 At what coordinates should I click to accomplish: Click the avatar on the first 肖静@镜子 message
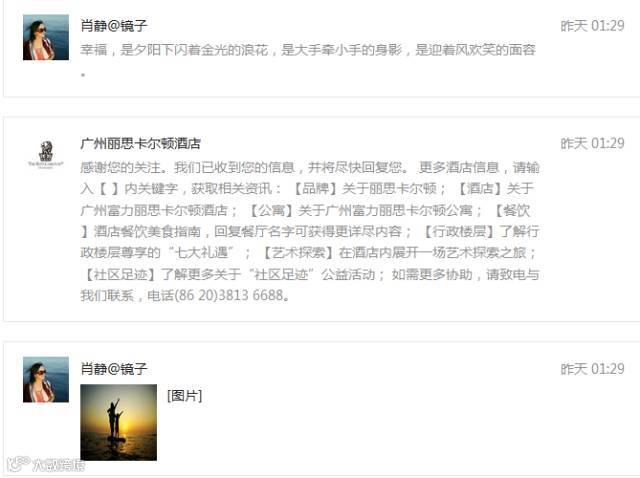click(46, 38)
